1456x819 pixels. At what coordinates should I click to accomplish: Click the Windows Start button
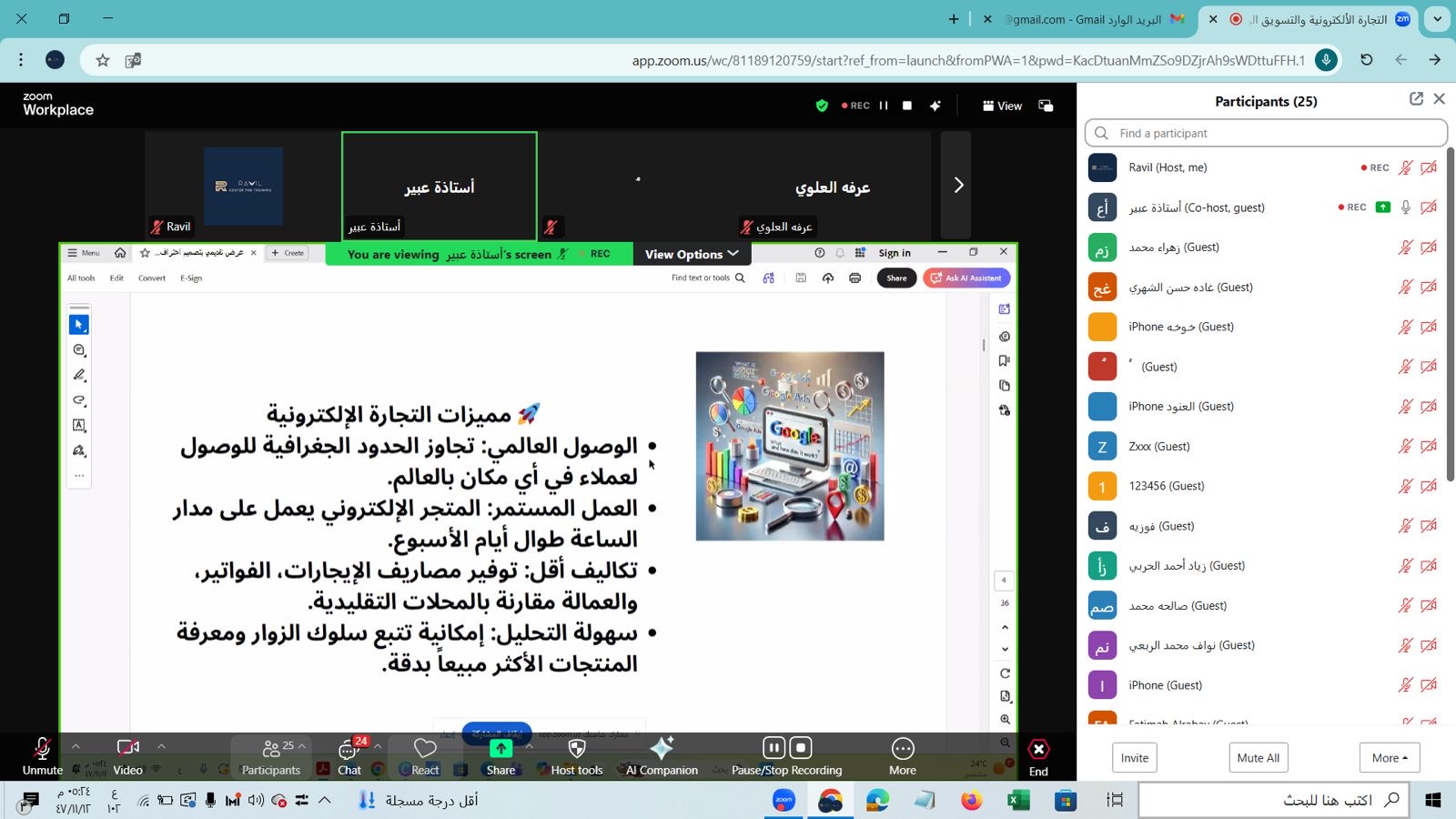pos(1433,800)
